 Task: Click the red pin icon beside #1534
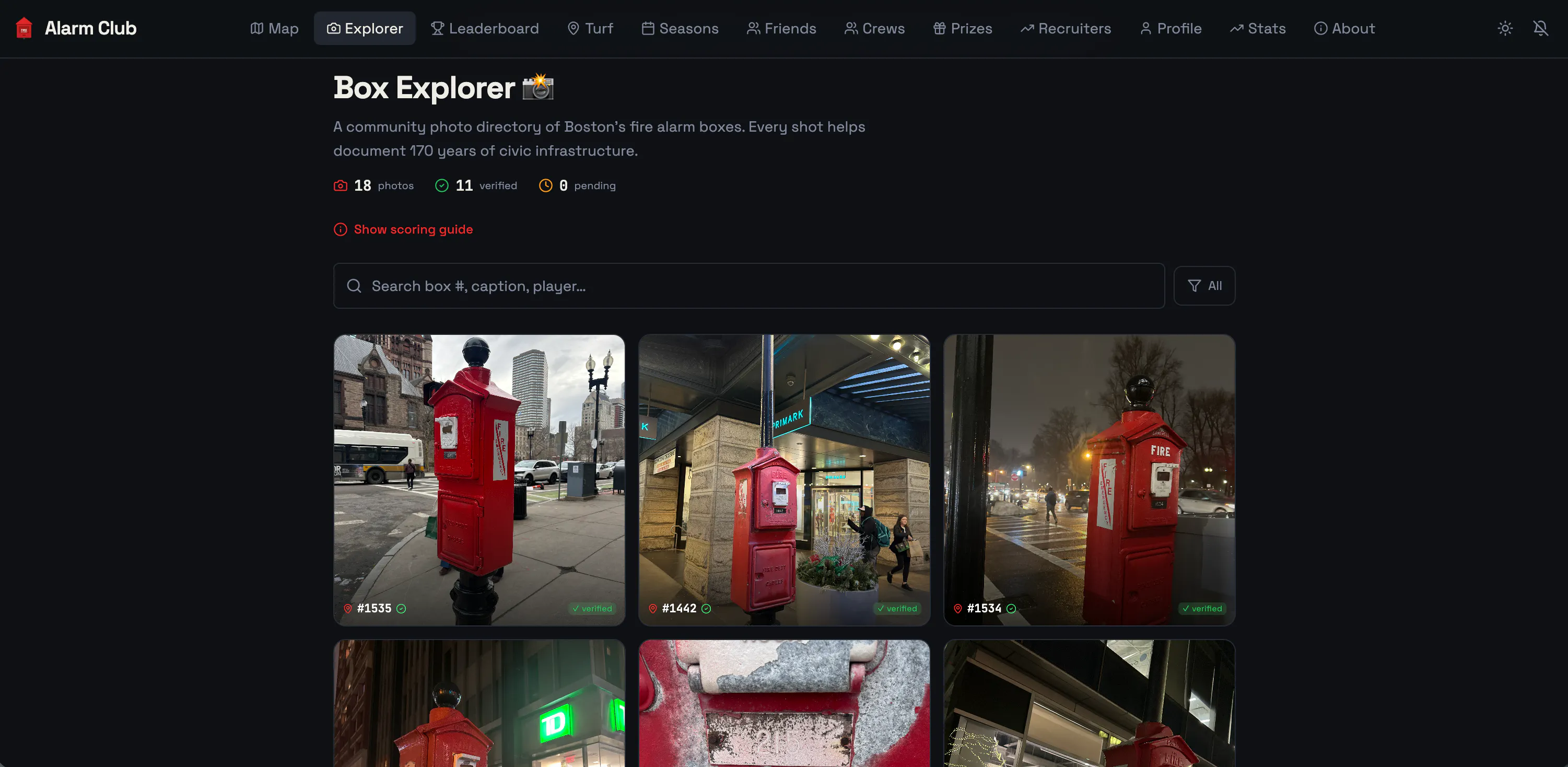957,609
